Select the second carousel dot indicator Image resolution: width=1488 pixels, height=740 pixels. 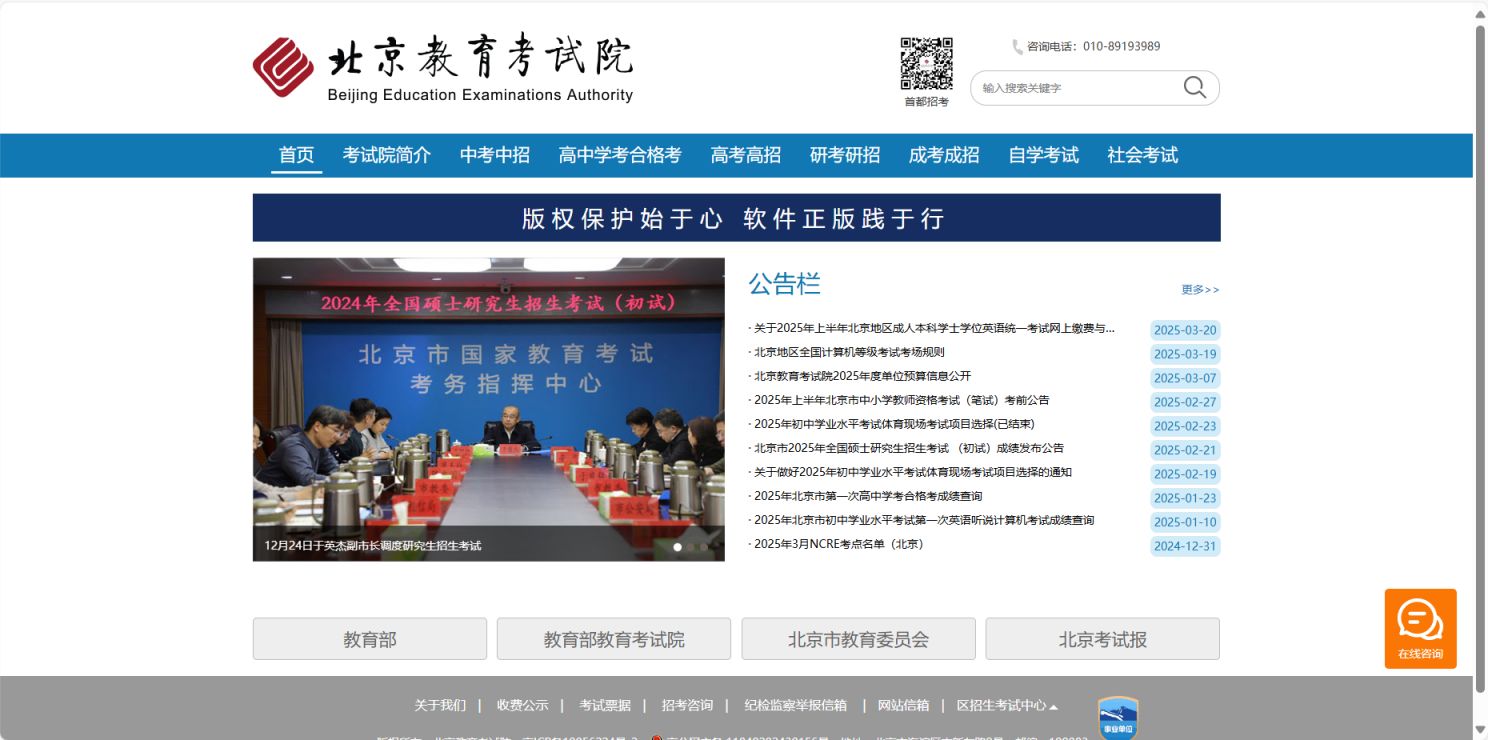pos(691,547)
